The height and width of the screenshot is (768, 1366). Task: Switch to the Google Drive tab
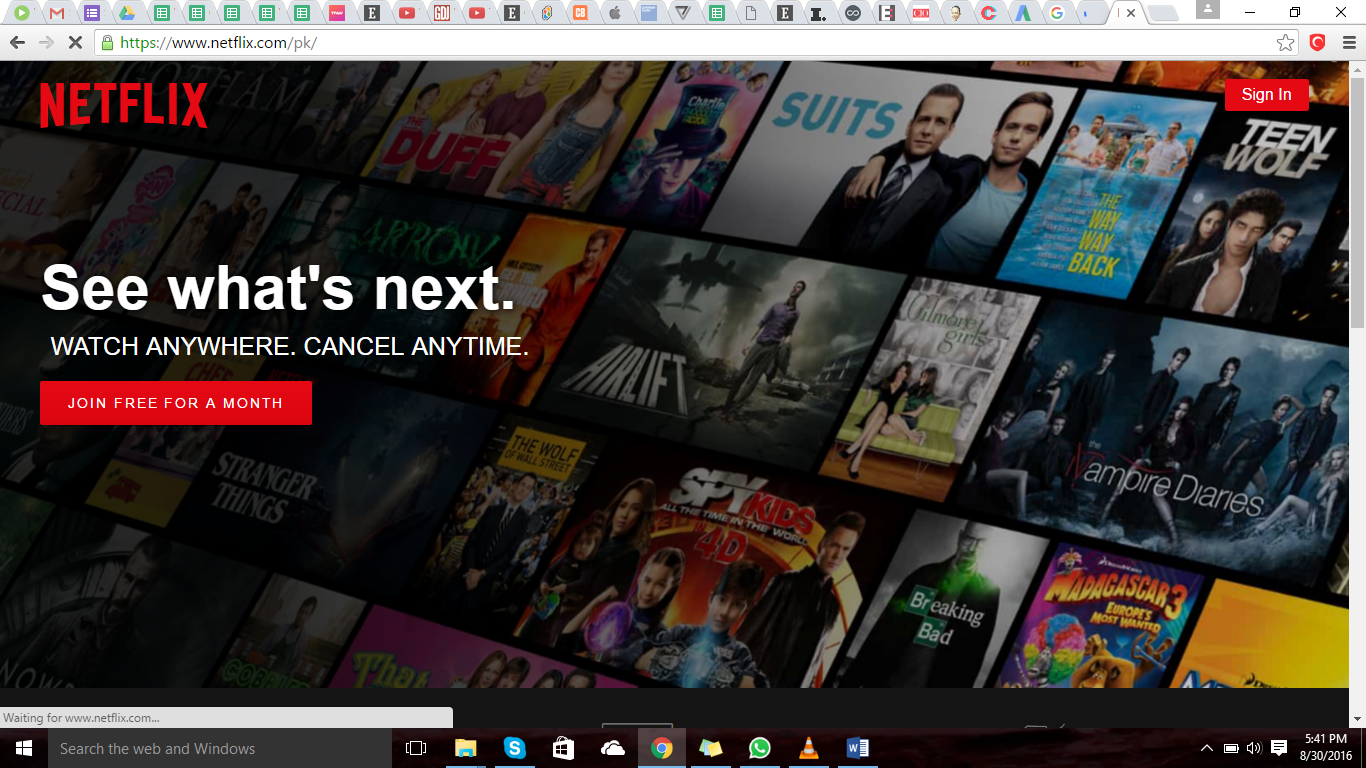127,13
